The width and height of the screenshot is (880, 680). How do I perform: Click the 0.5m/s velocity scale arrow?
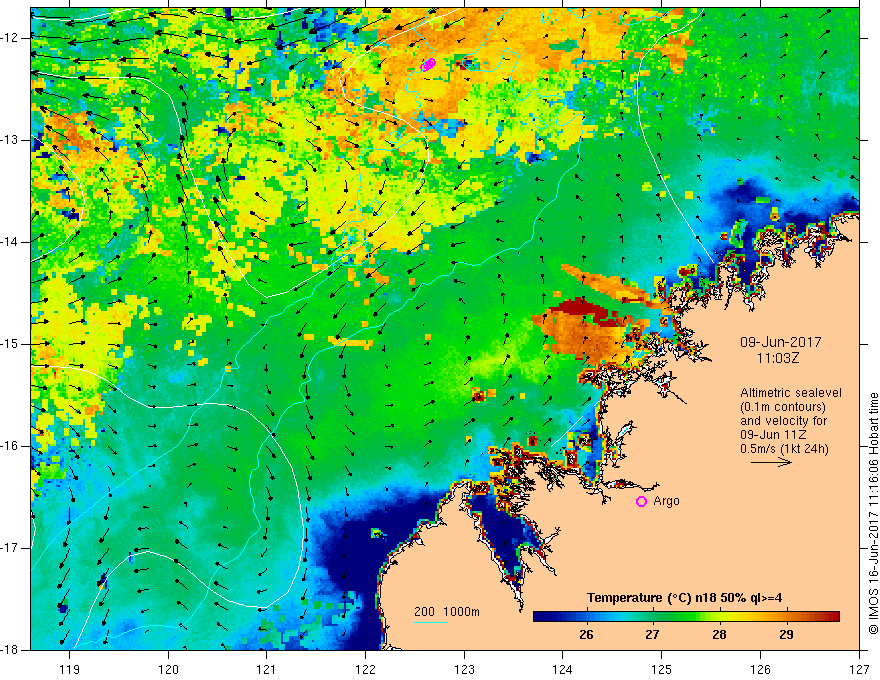(771, 462)
